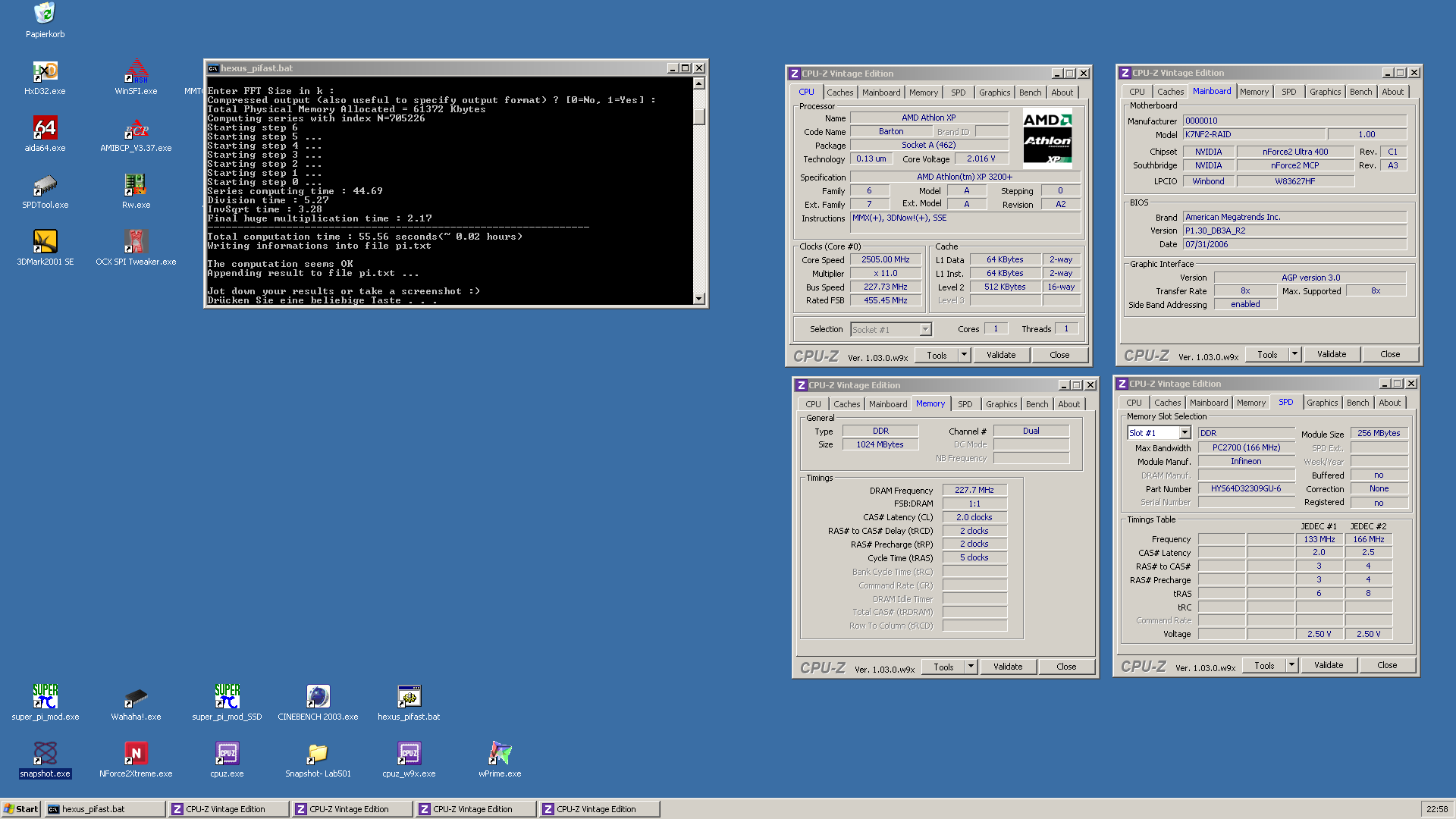Viewport: 1456px width, 819px height.
Task: Expand Tools arrow in CPU tab window
Action: 964,355
